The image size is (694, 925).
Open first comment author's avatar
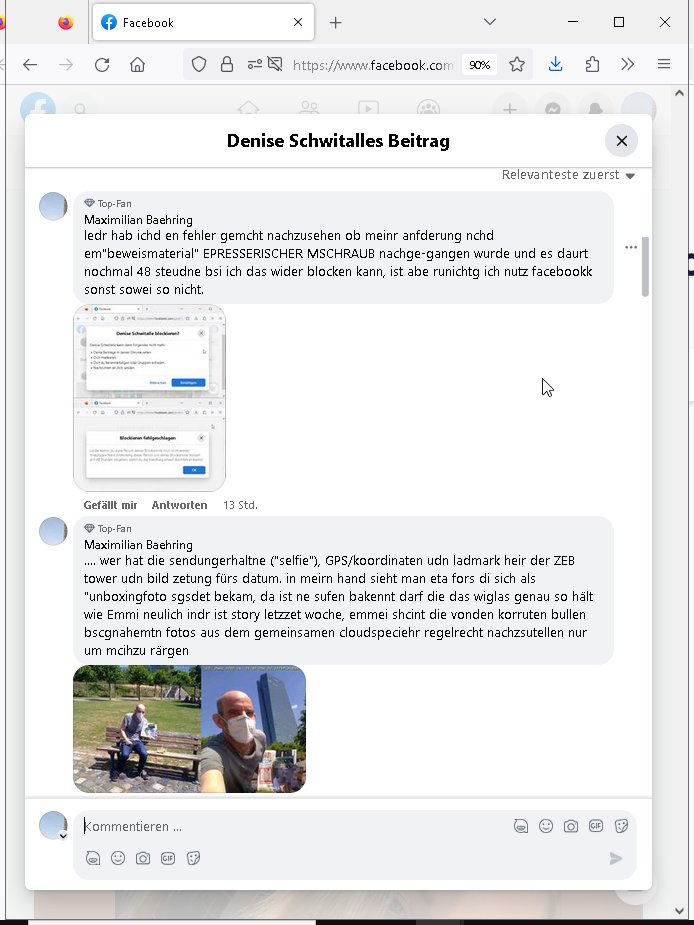(53, 206)
